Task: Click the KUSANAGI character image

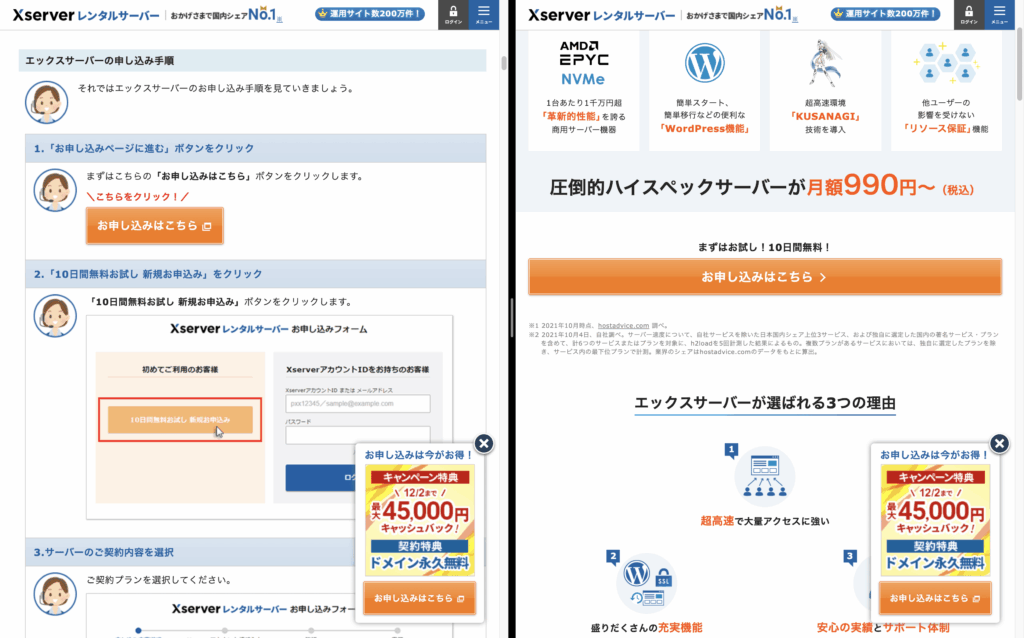Action: (x=820, y=62)
